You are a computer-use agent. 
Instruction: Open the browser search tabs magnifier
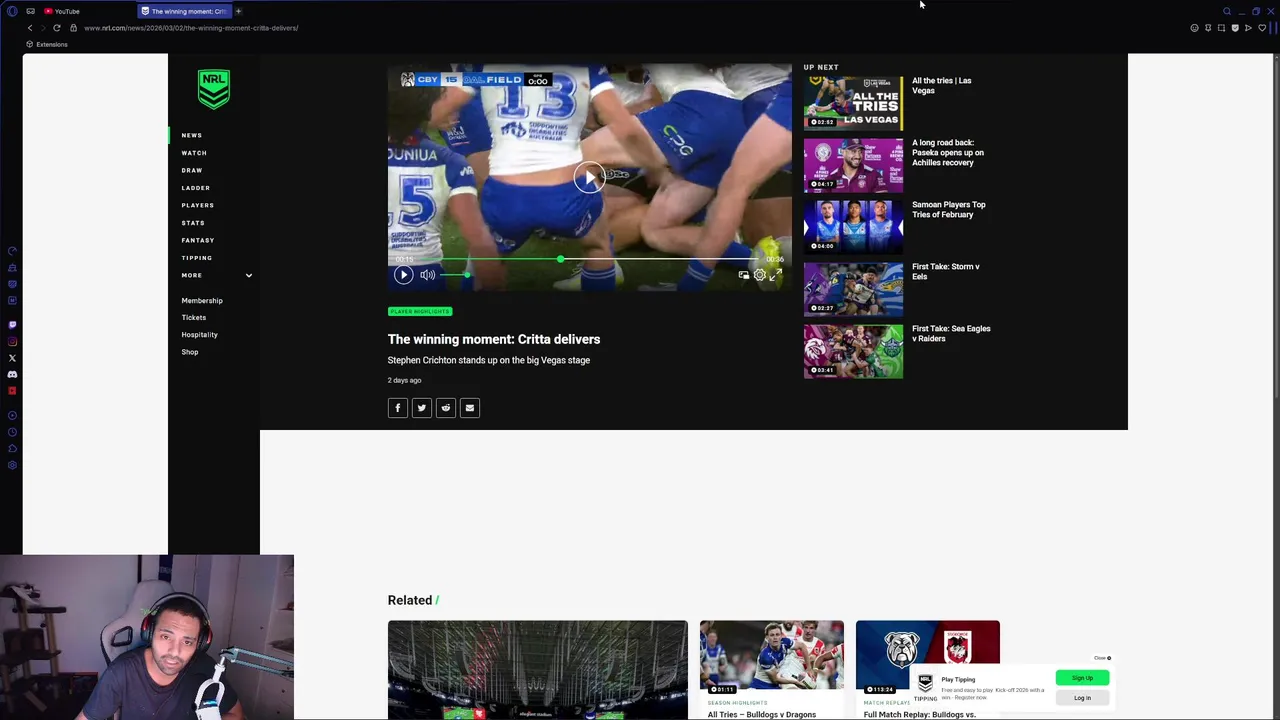pos(1227,11)
